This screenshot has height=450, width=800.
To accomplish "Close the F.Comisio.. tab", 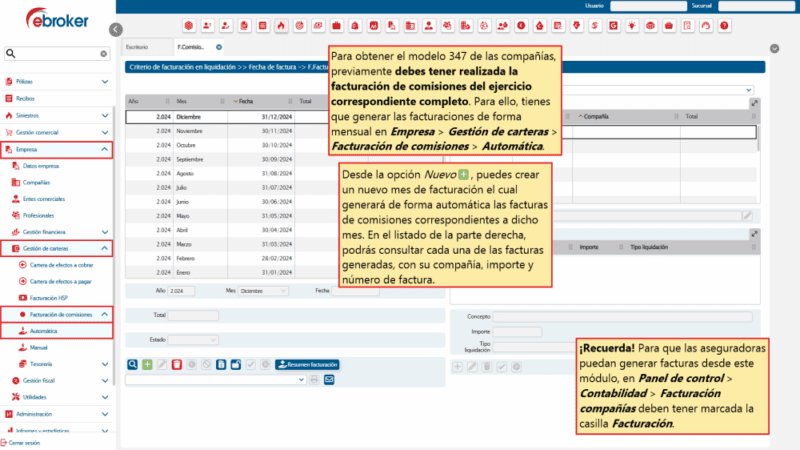I will 219,47.
